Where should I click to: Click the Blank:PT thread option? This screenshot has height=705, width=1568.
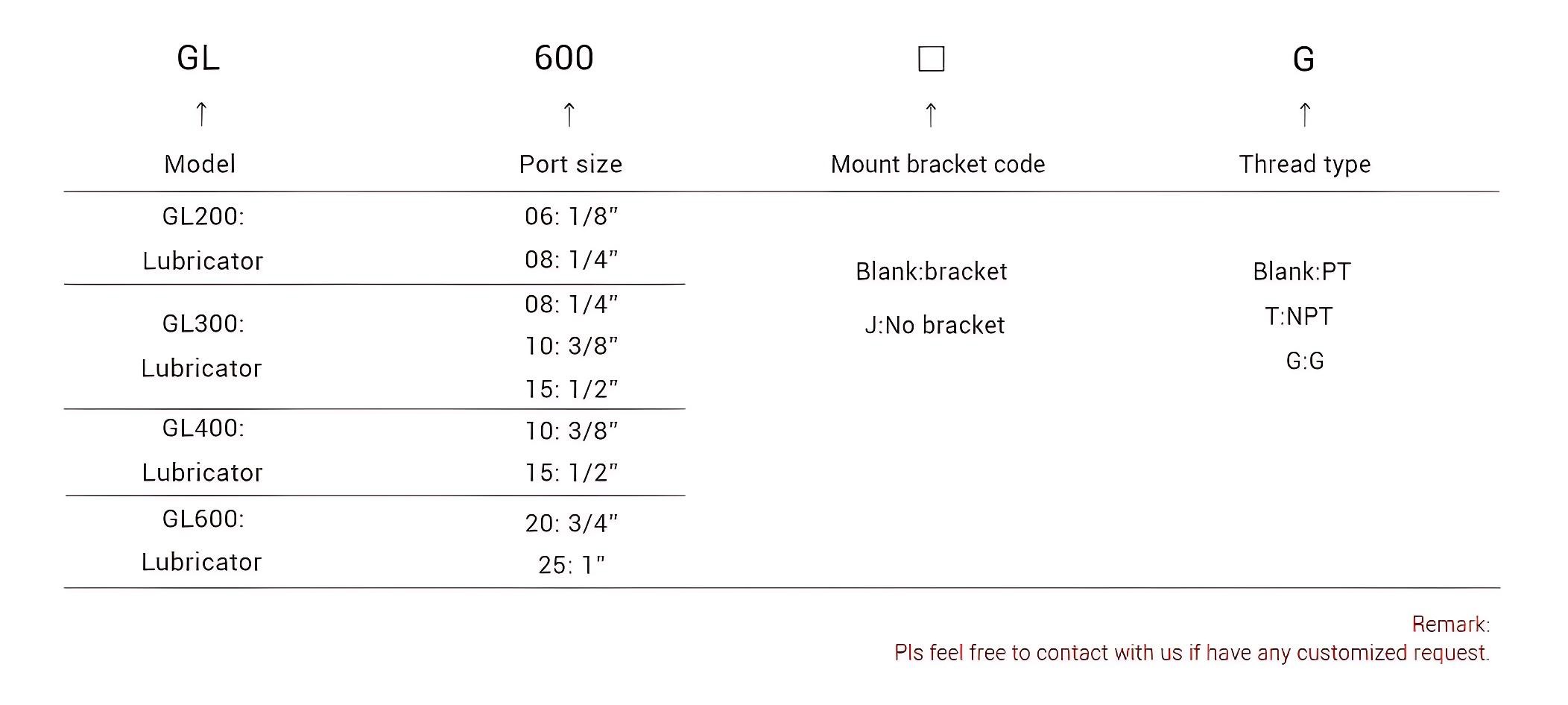click(x=1301, y=271)
